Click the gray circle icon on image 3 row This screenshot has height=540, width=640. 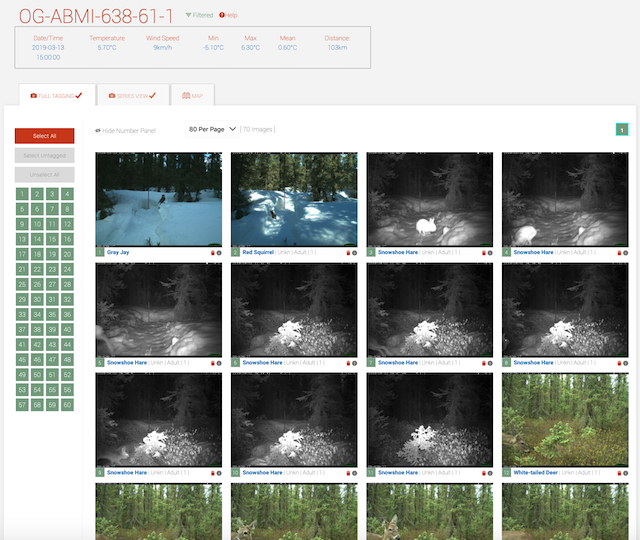pos(490,253)
